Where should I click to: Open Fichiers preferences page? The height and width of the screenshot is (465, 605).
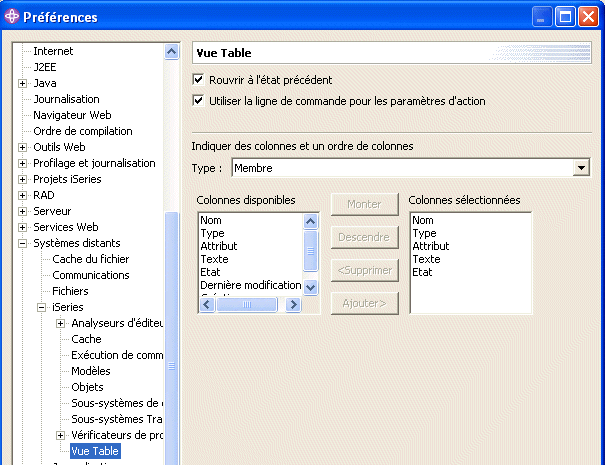70,291
